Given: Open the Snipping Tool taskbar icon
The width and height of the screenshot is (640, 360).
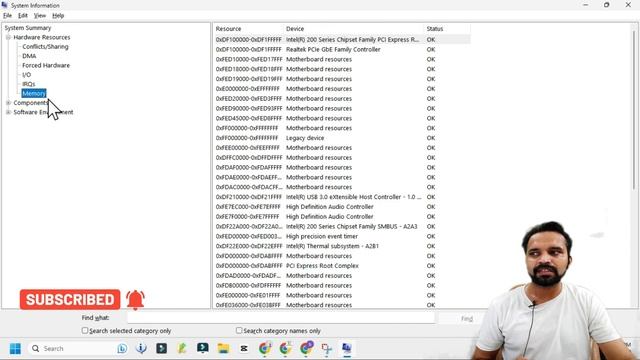Looking at the screenshot, I should [x=326, y=349].
